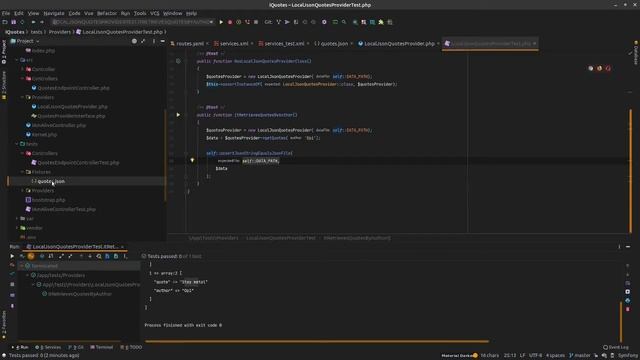Image resolution: width=640 pixels, height=360 pixels.
Task: Select bootstrap.php in project tree
Action: (48, 200)
